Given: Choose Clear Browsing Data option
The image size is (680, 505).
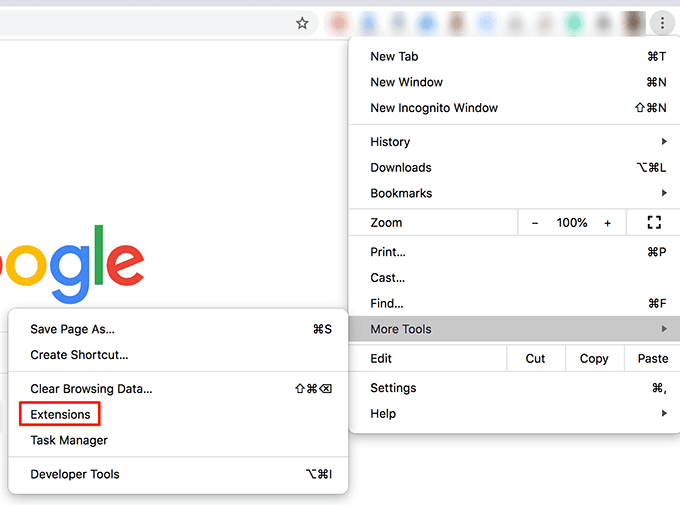Looking at the screenshot, I should [x=91, y=388].
